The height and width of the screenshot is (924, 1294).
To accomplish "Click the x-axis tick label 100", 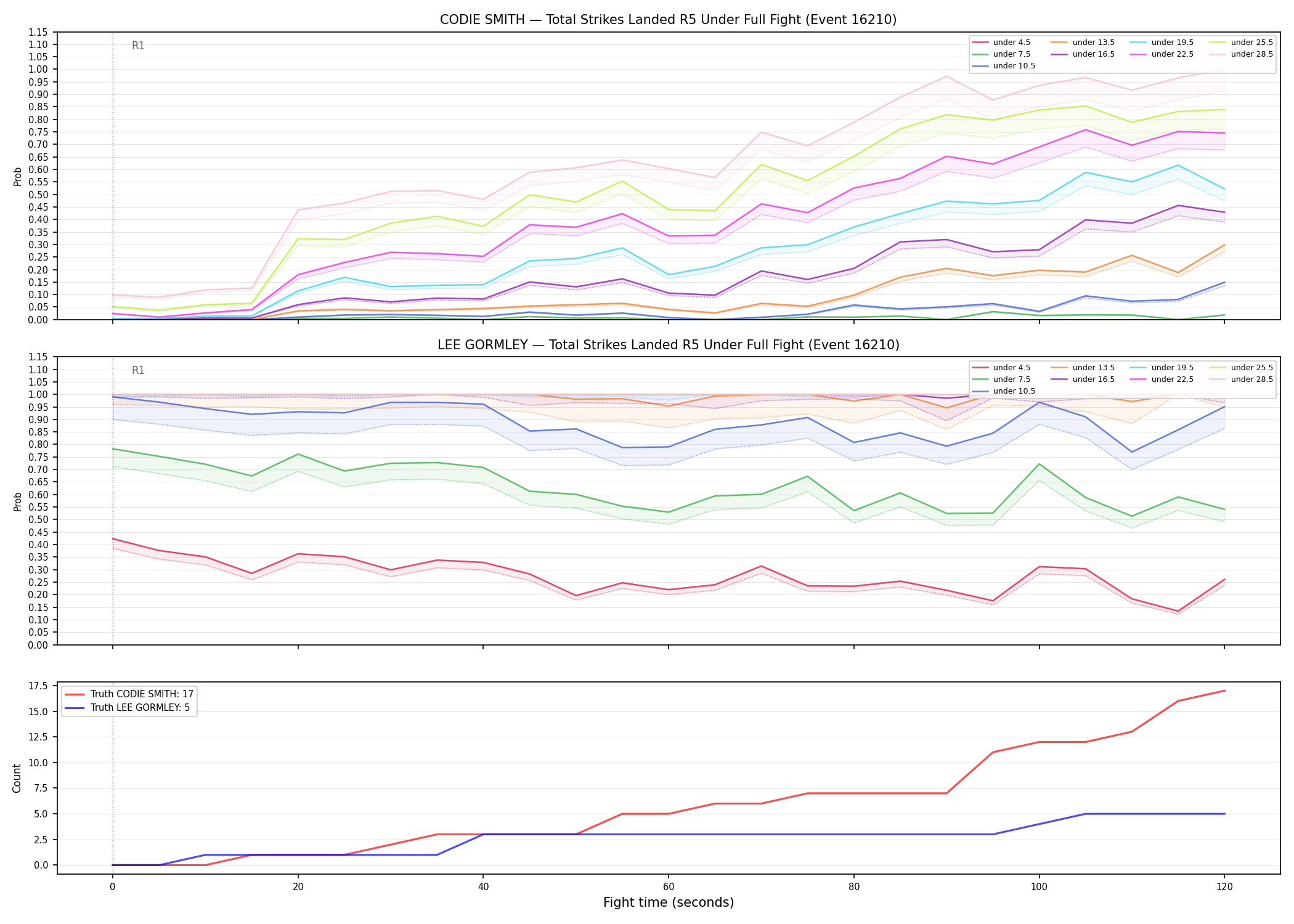I will [1039, 887].
